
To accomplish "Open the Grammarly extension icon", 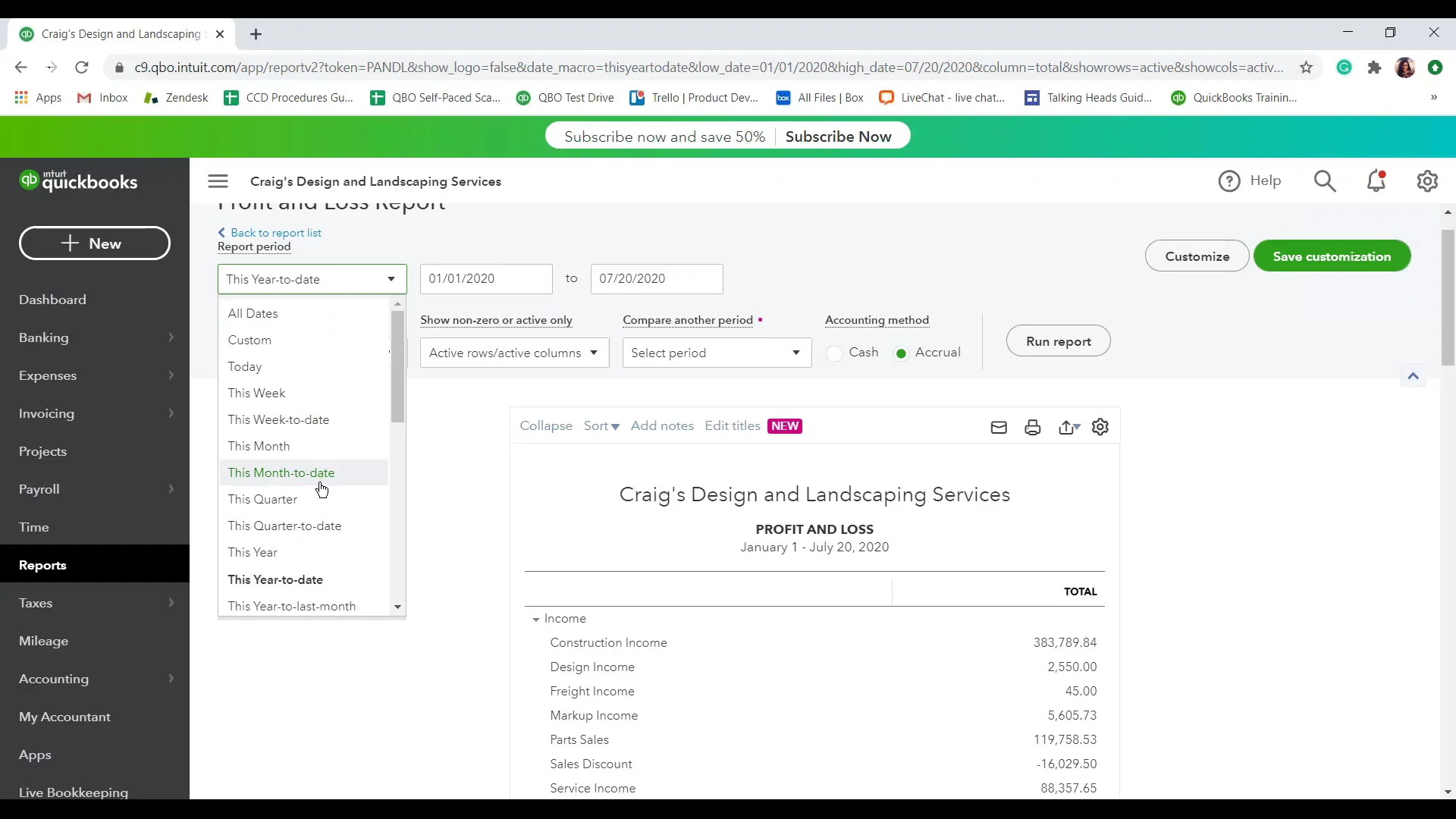I will pos(1345,67).
